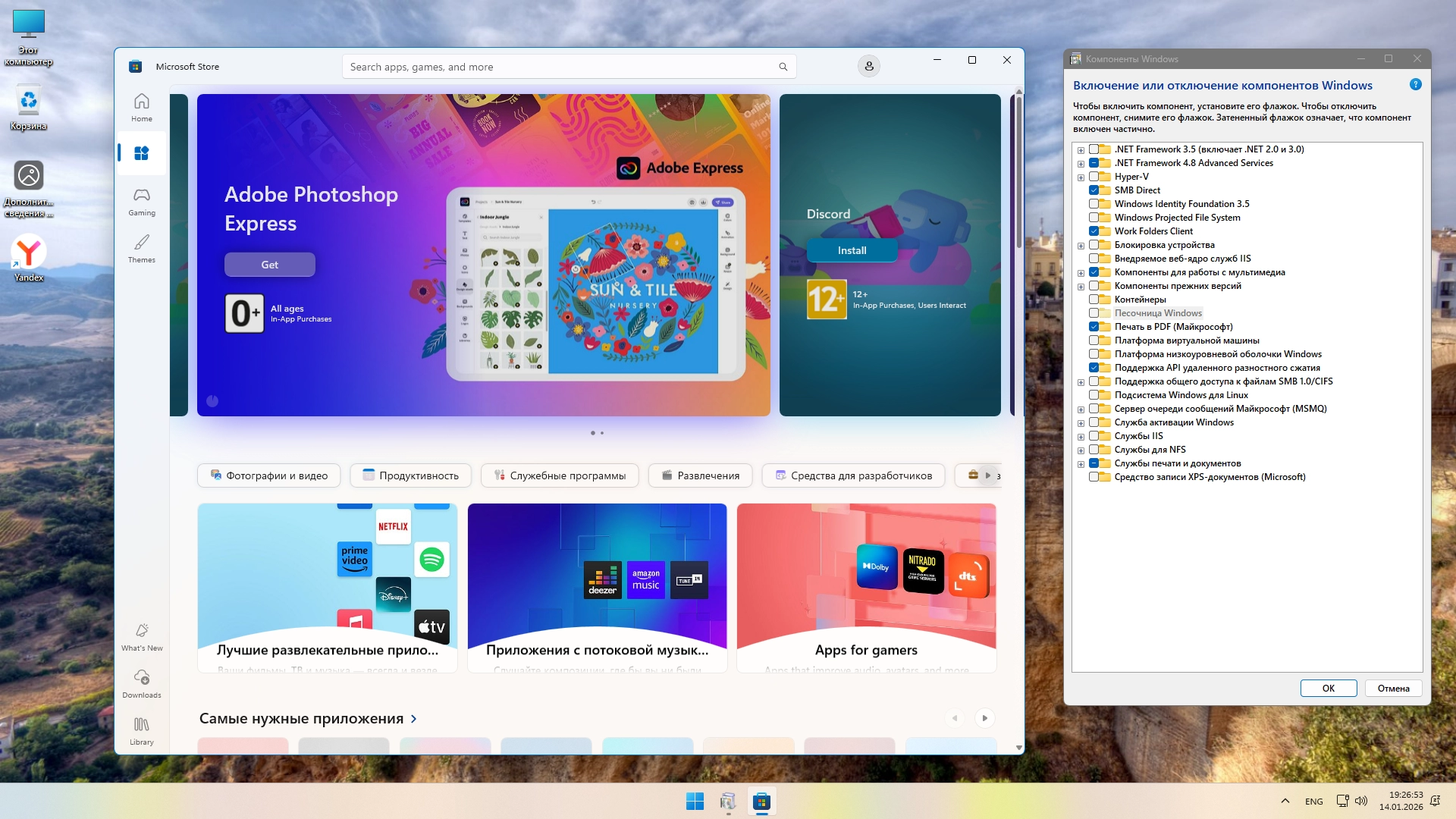Check Подсистема Windows для Linux checkbox
Viewport: 1456px width, 819px height.
pyautogui.click(x=1094, y=395)
